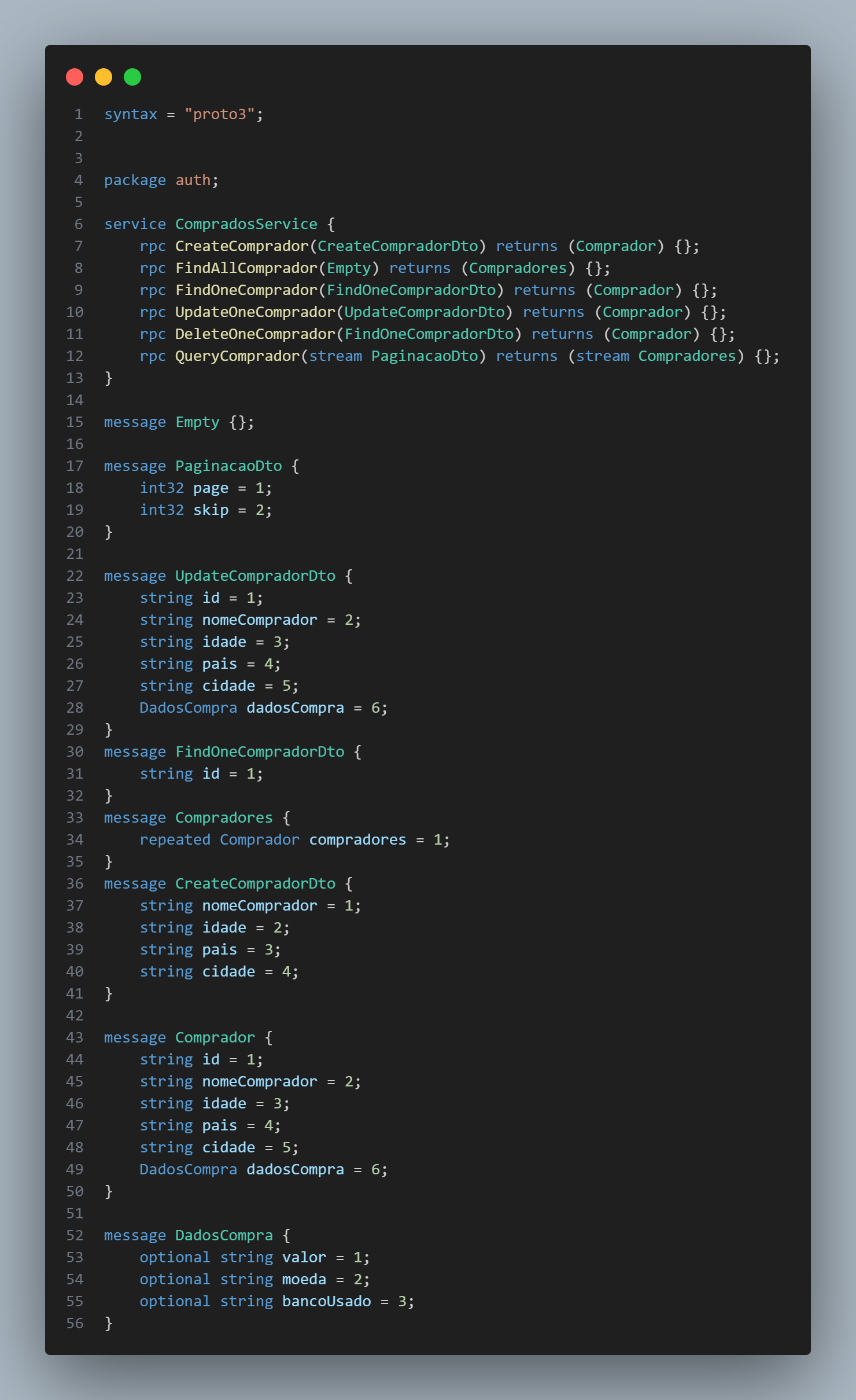The width and height of the screenshot is (856, 1400).
Task: Click the green maximize dot
Action: tap(132, 77)
